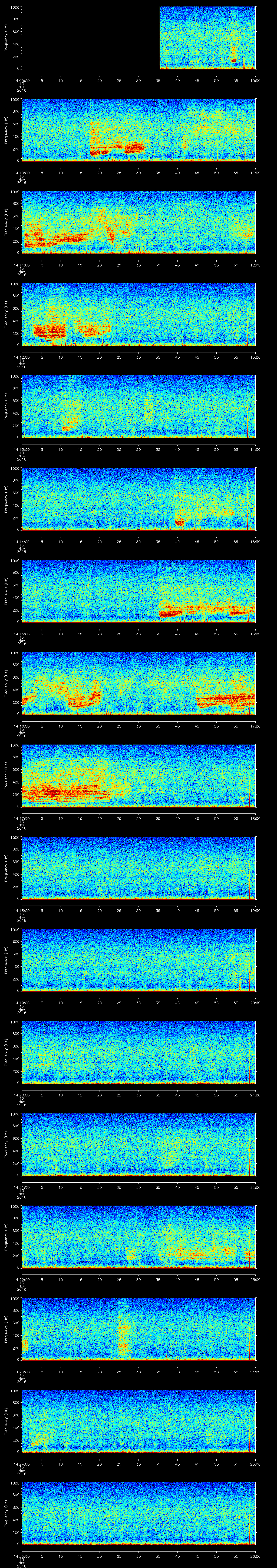
Task: Click the 14:14:00 start time label
Action: tap(21, 542)
